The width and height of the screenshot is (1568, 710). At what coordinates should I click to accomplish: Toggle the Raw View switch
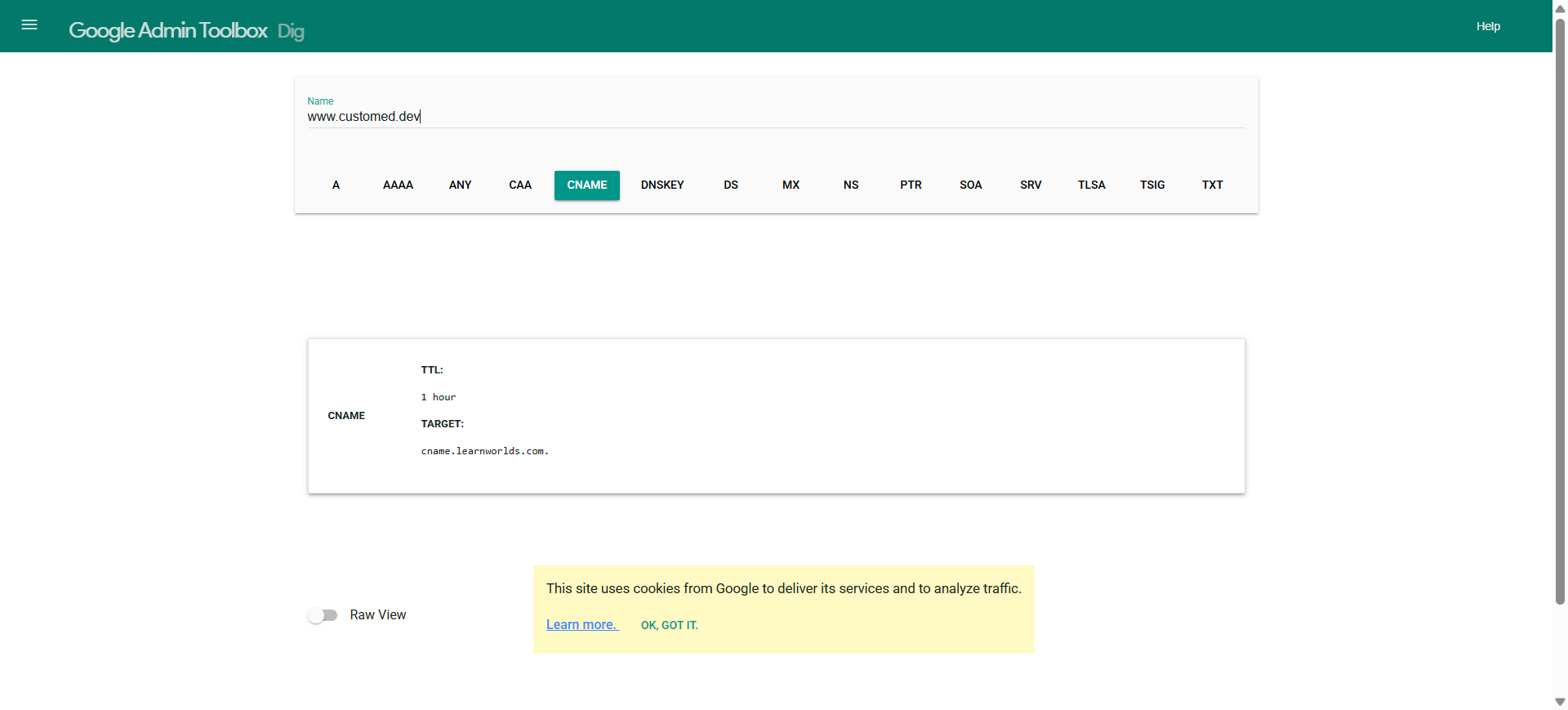323,615
